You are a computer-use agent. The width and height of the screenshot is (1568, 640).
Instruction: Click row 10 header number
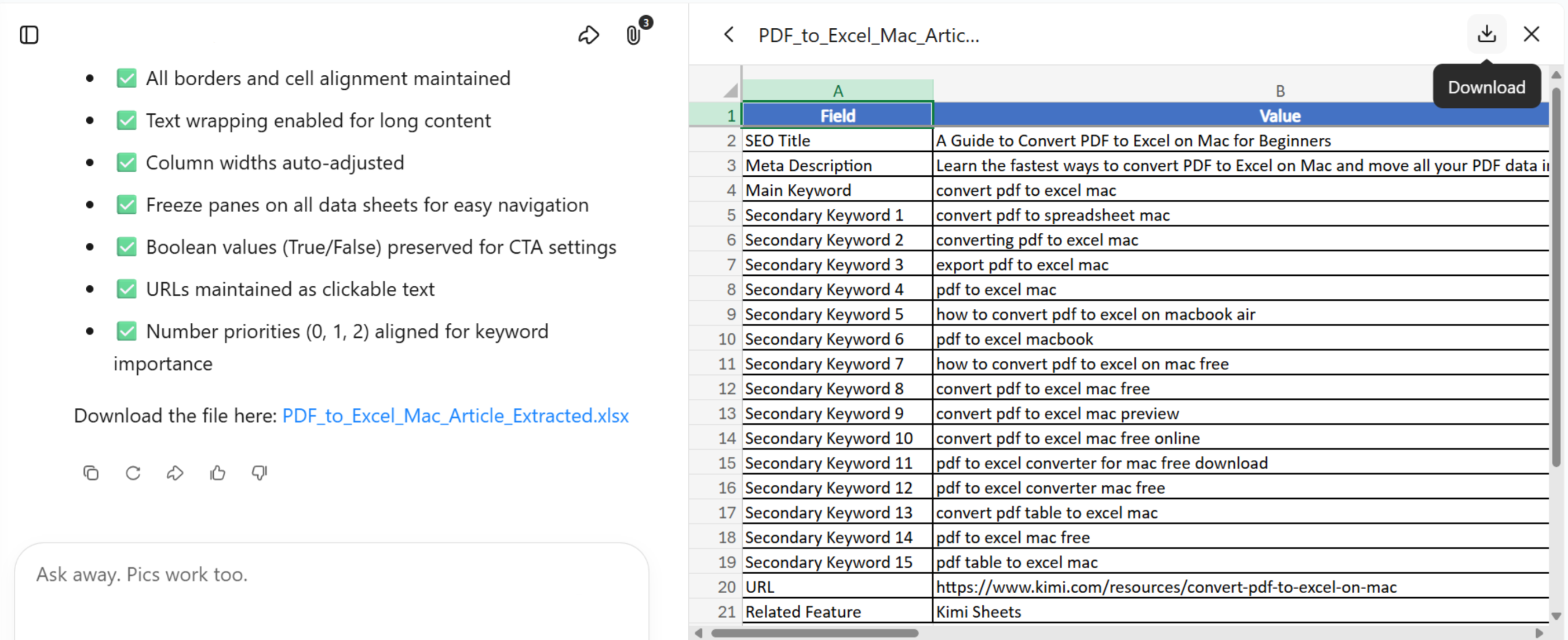715,339
